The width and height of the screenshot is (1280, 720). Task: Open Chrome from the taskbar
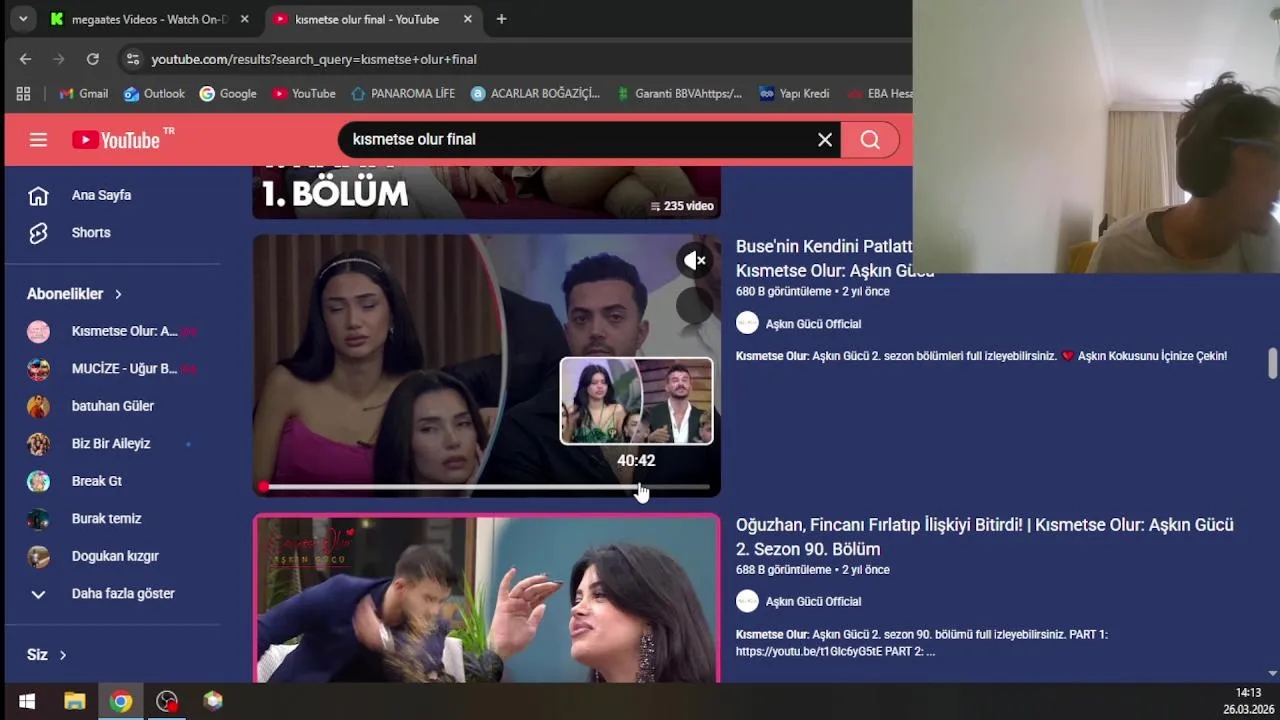pos(121,701)
